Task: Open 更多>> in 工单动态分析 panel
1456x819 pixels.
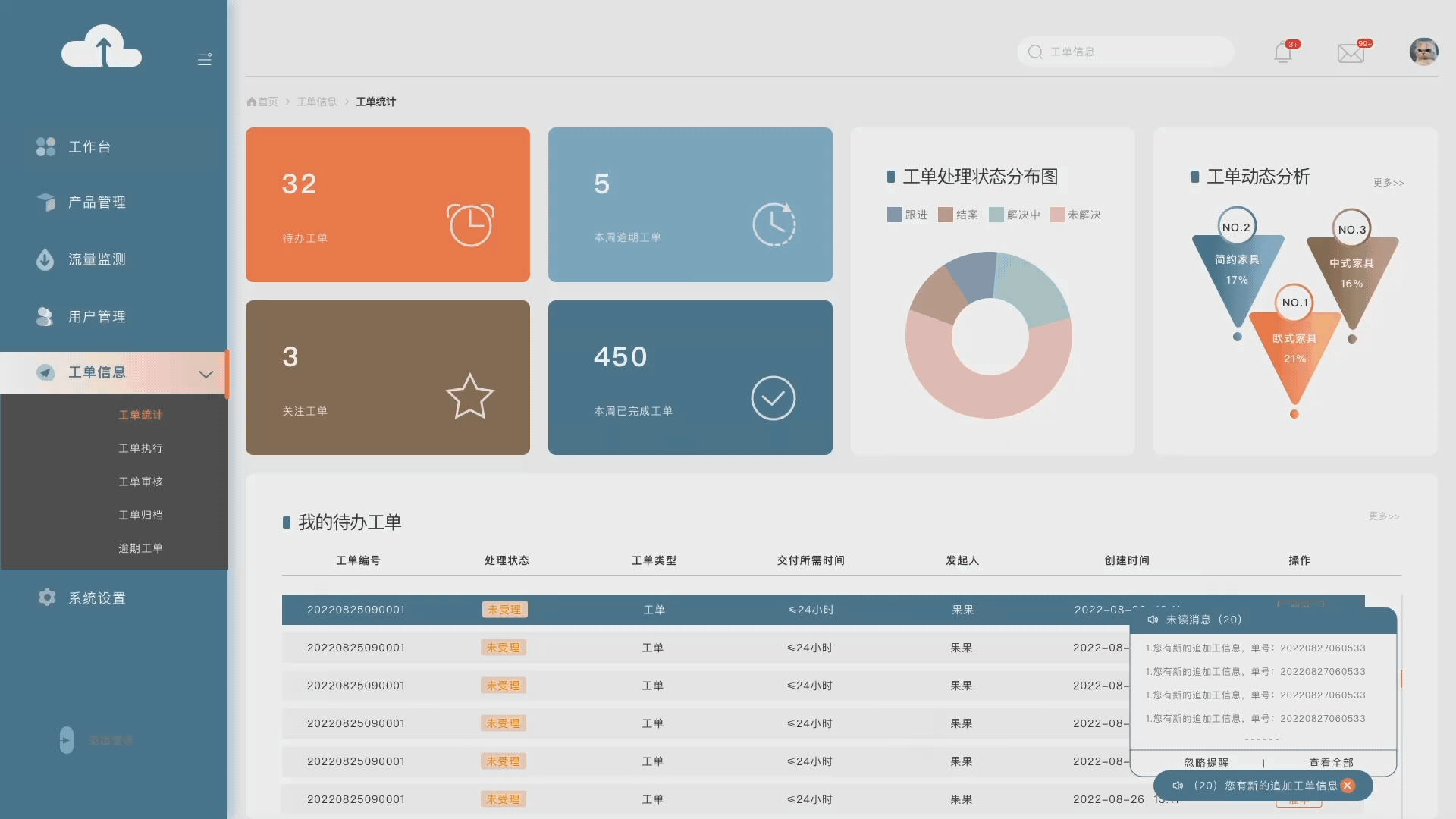Action: point(1389,183)
